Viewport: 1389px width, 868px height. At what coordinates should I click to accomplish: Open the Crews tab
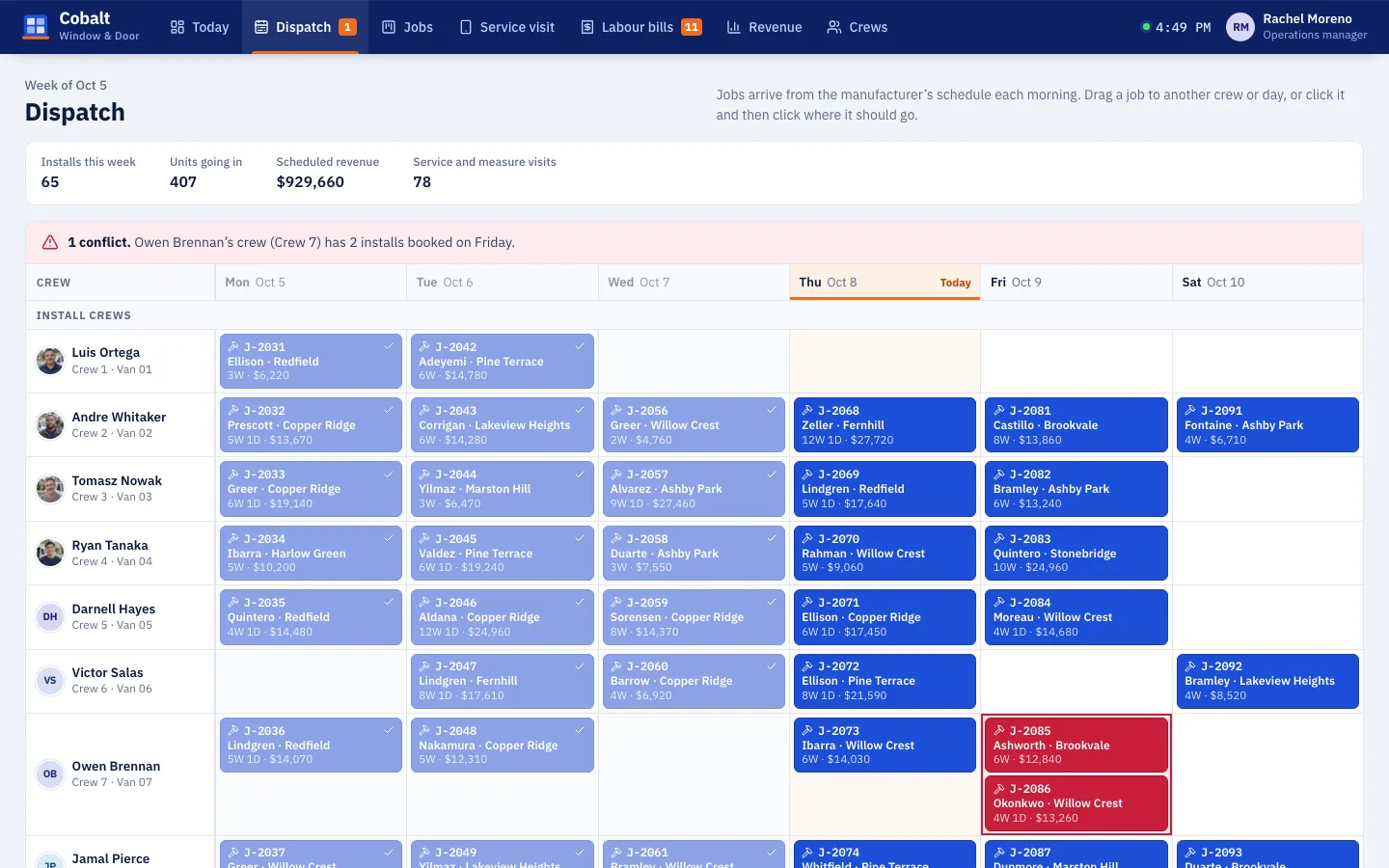pos(857,27)
